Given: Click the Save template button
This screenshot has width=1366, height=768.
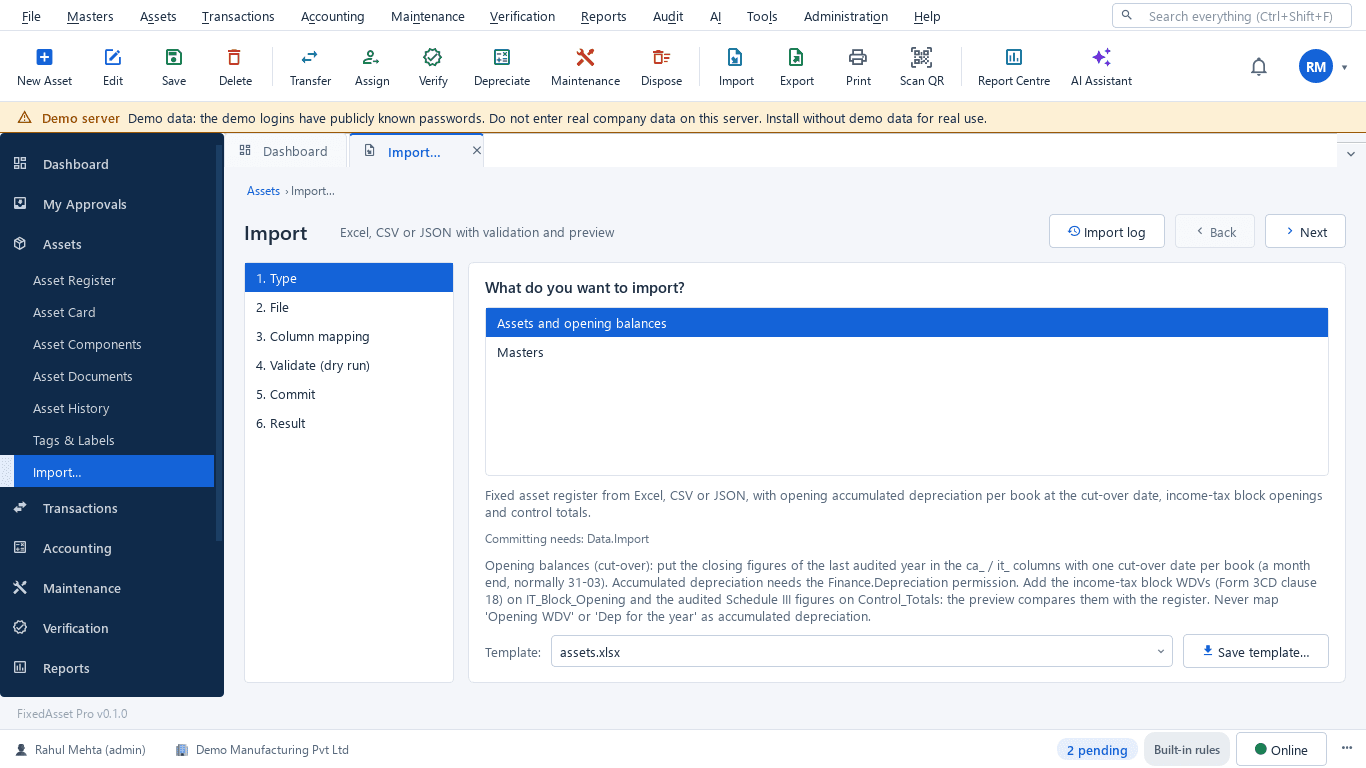Looking at the screenshot, I should click(x=1255, y=651).
